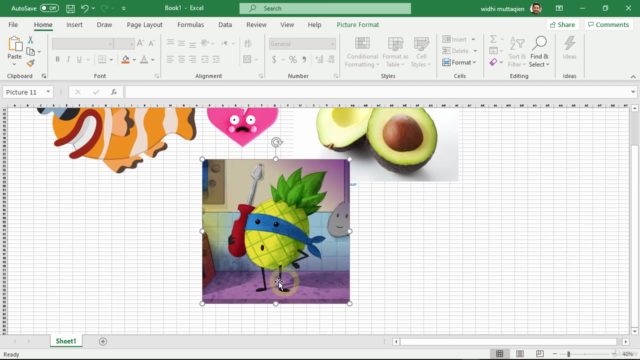Collapse the ribbon
Image resolution: width=640 pixels, height=360 pixels.
coord(633,76)
